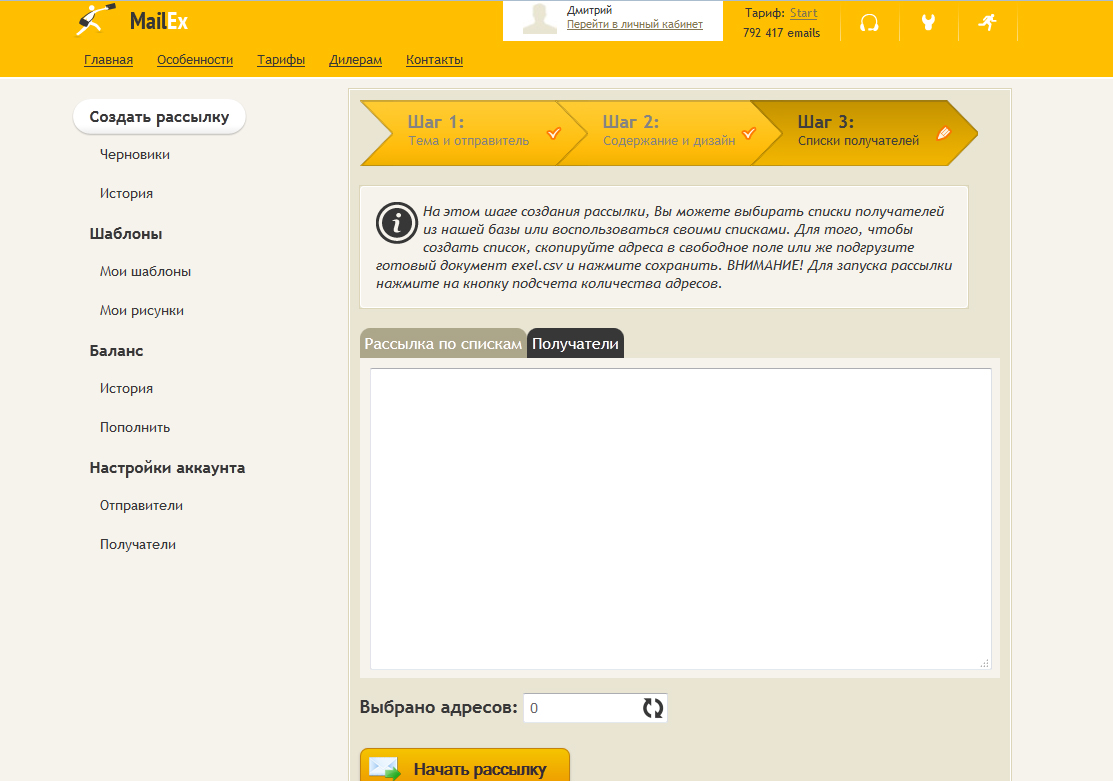This screenshot has height=781, width=1113.
Task: Click the "Выбрано адресов" count field
Action: pyautogui.click(x=580, y=708)
